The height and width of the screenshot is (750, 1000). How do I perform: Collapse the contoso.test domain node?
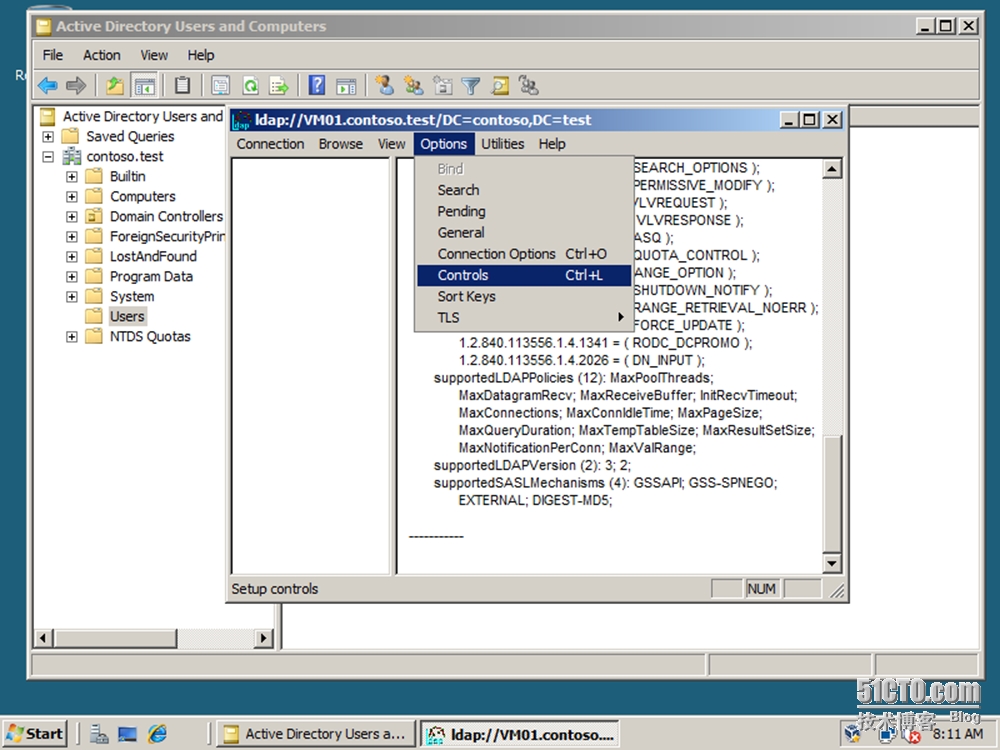click(x=48, y=156)
